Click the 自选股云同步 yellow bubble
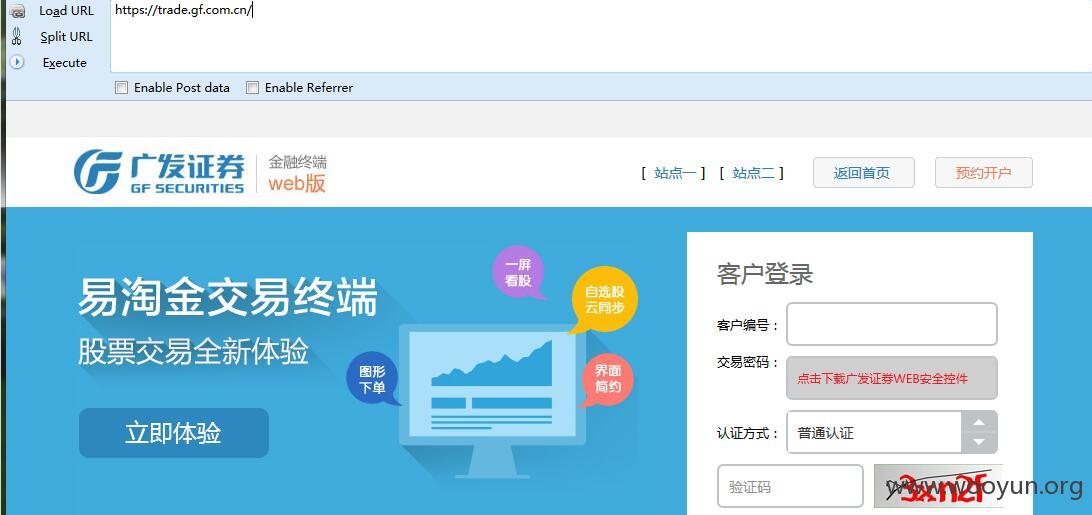The height and width of the screenshot is (515, 1092). coord(604,300)
